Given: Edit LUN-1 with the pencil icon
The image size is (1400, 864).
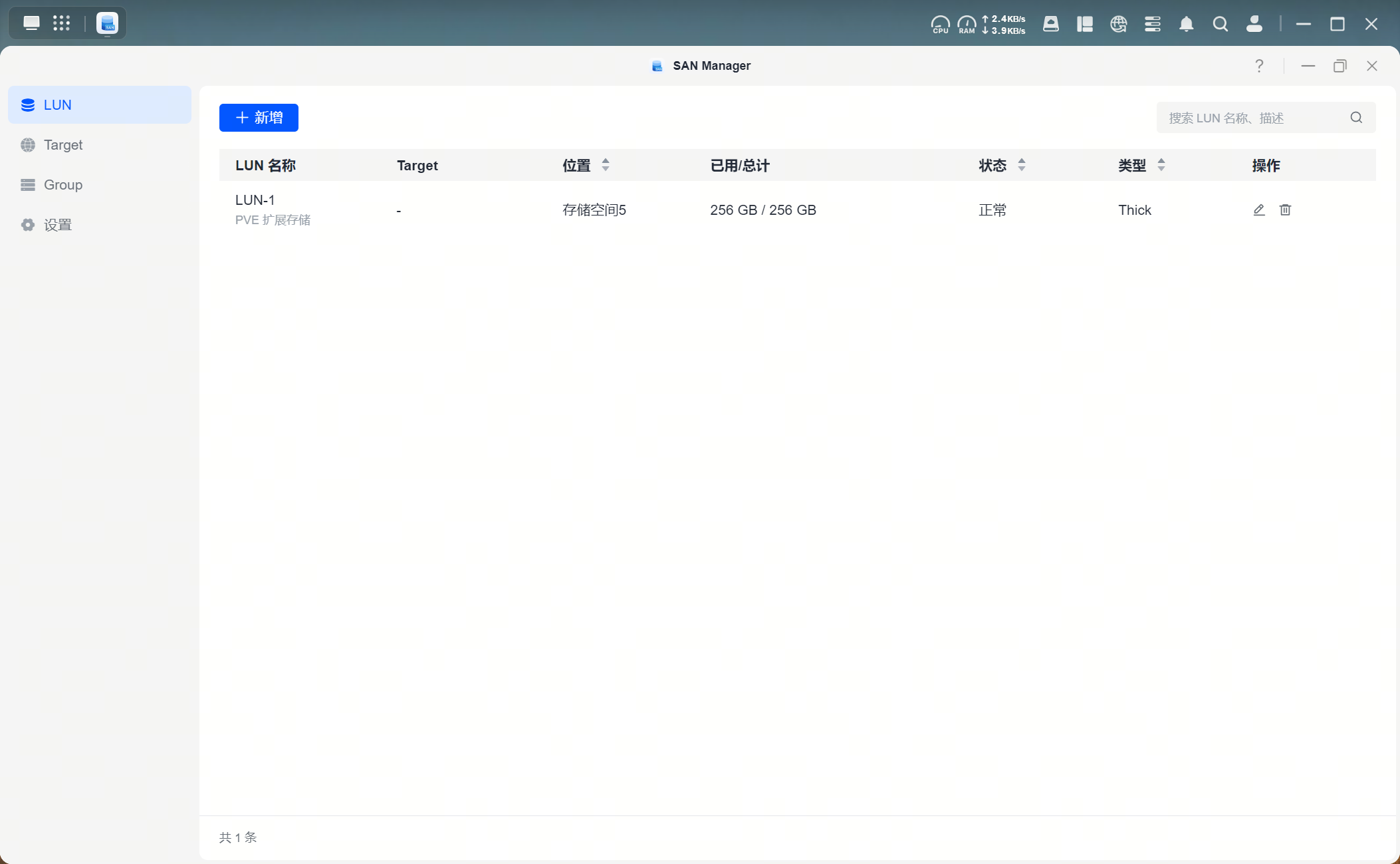Looking at the screenshot, I should coord(1258,210).
